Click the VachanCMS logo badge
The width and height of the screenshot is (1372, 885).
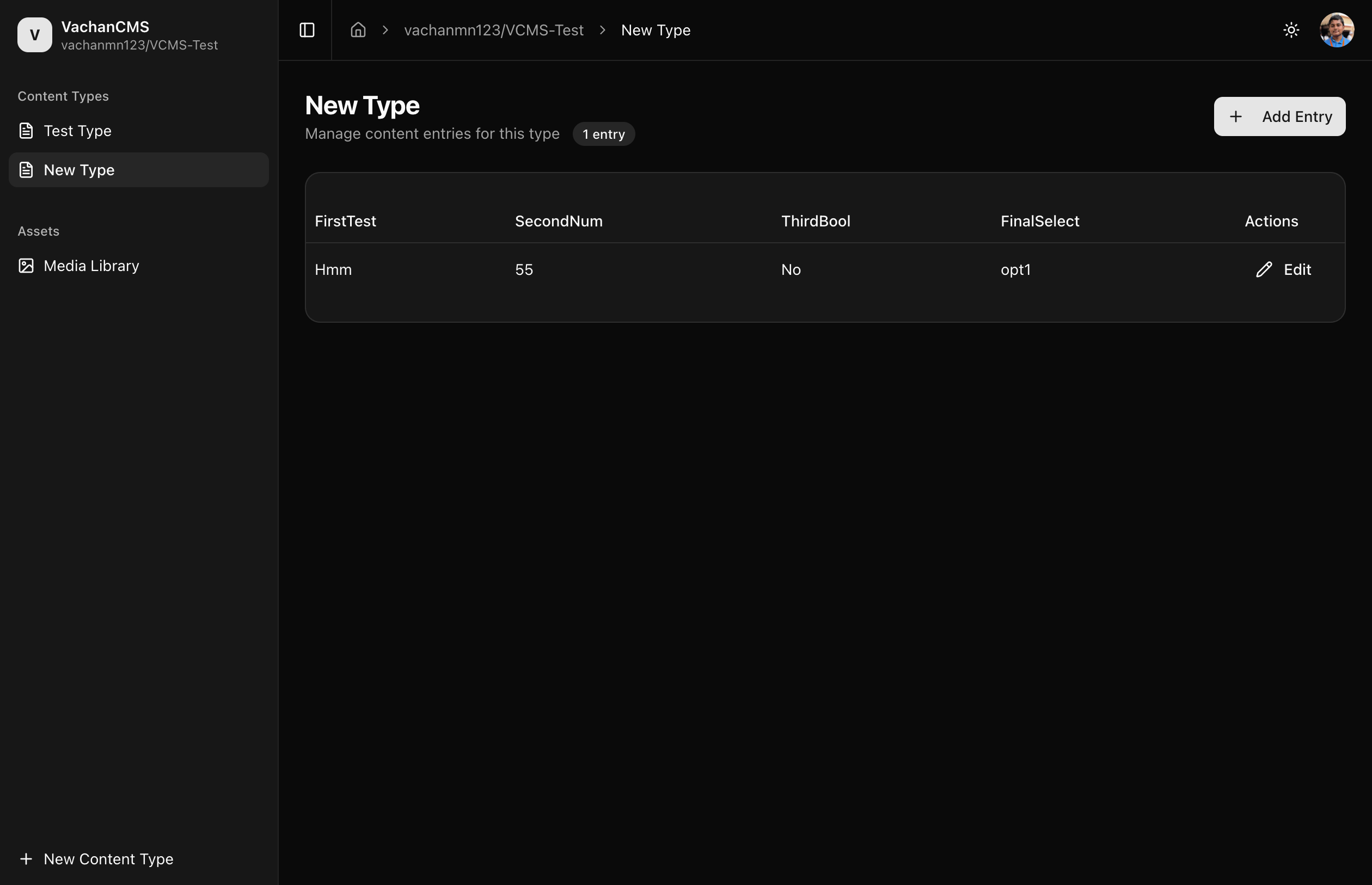tap(34, 35)
